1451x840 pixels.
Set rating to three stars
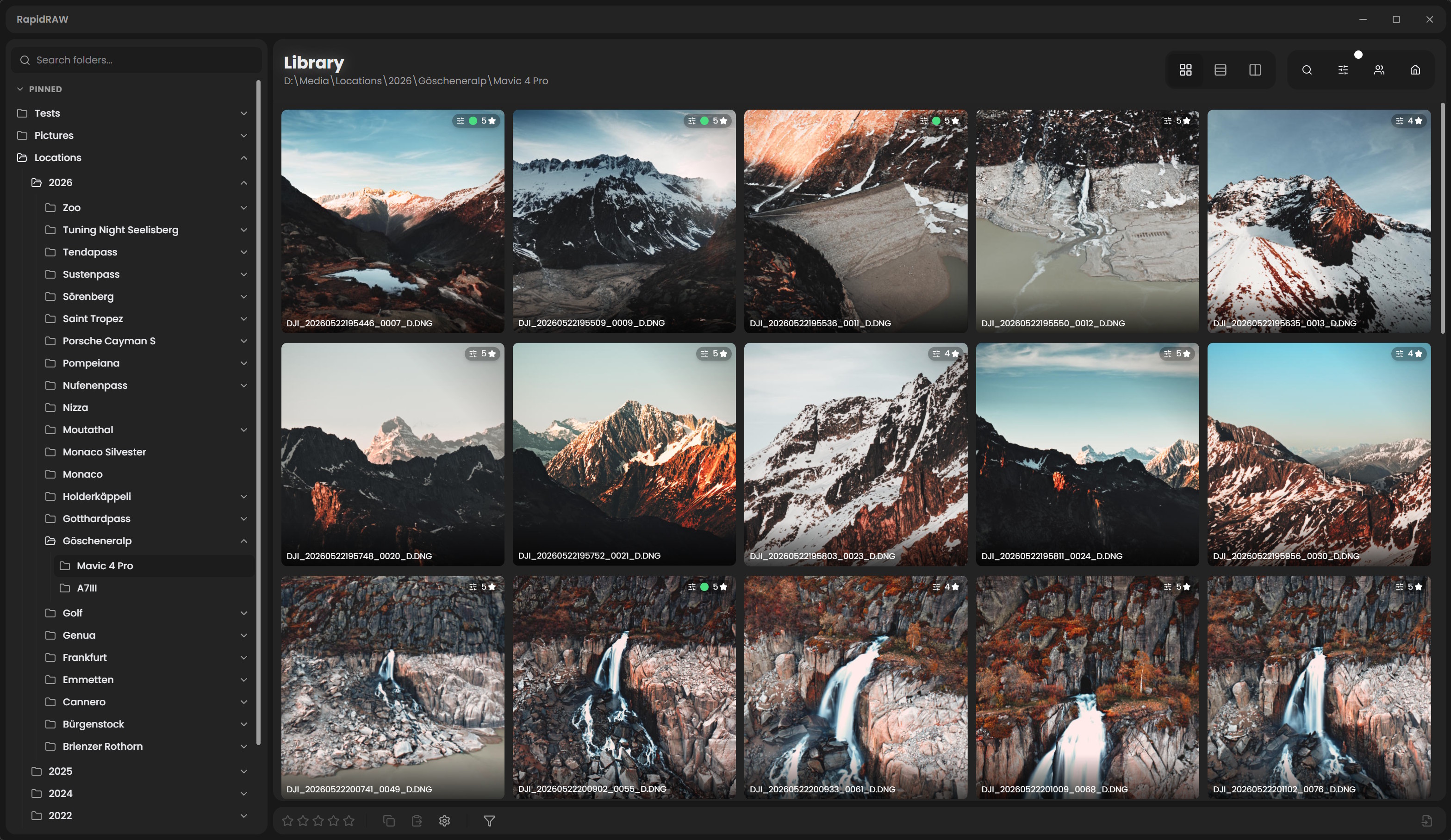pos(318,821)
